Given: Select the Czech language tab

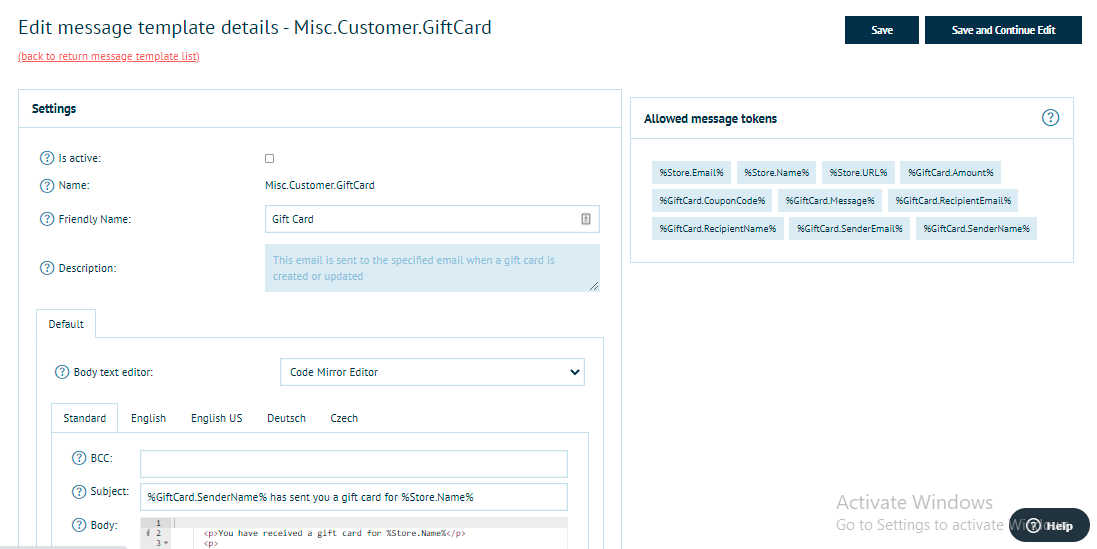Looking at the screenshot, I should tap(344, 418).
